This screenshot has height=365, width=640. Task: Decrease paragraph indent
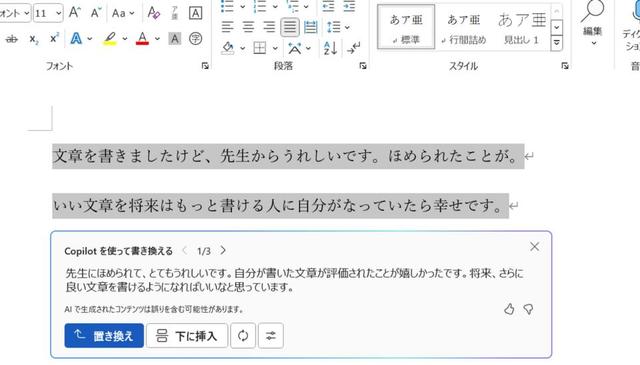coord(328,6)
